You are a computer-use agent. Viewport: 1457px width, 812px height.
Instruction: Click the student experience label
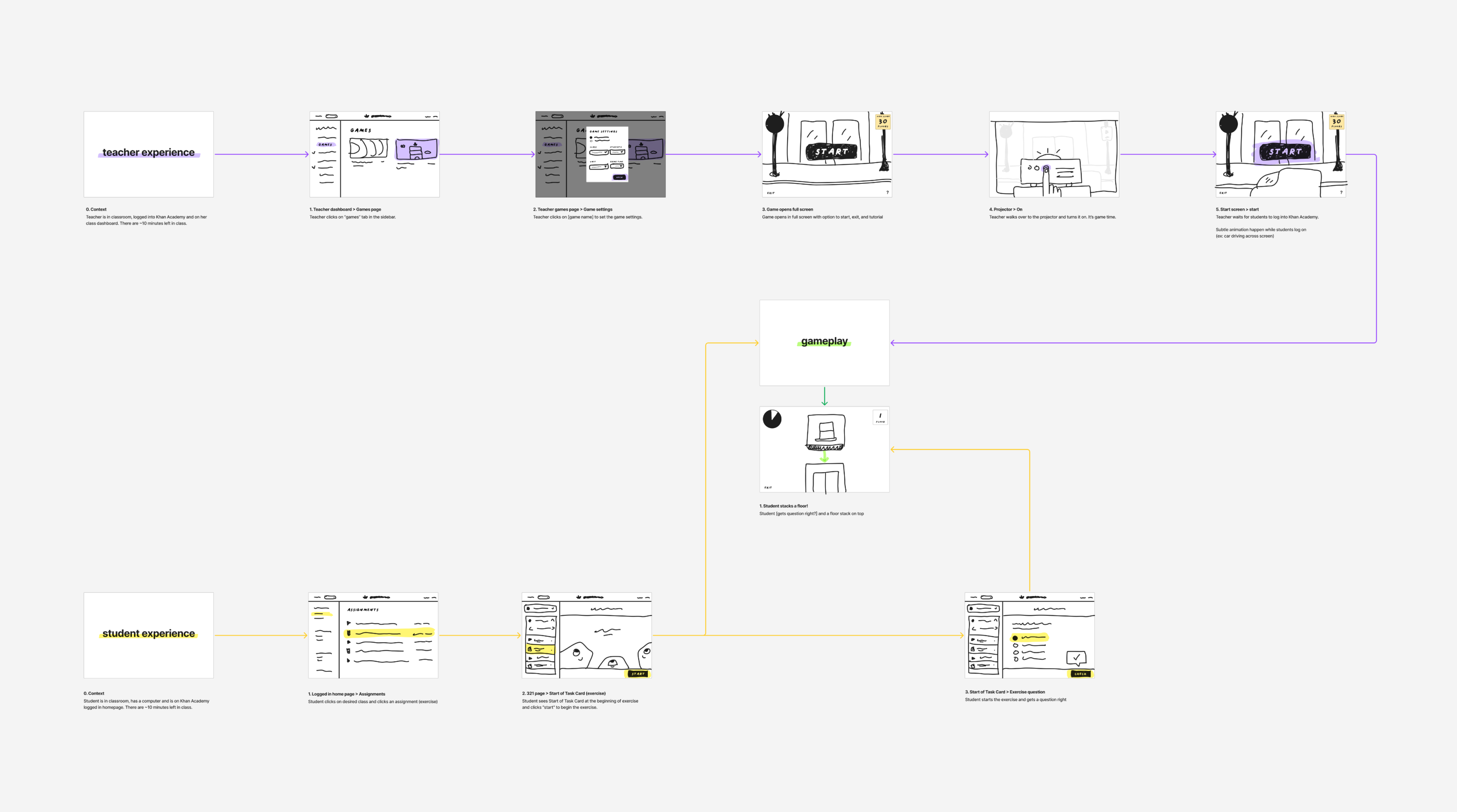[x=149, y=634]
